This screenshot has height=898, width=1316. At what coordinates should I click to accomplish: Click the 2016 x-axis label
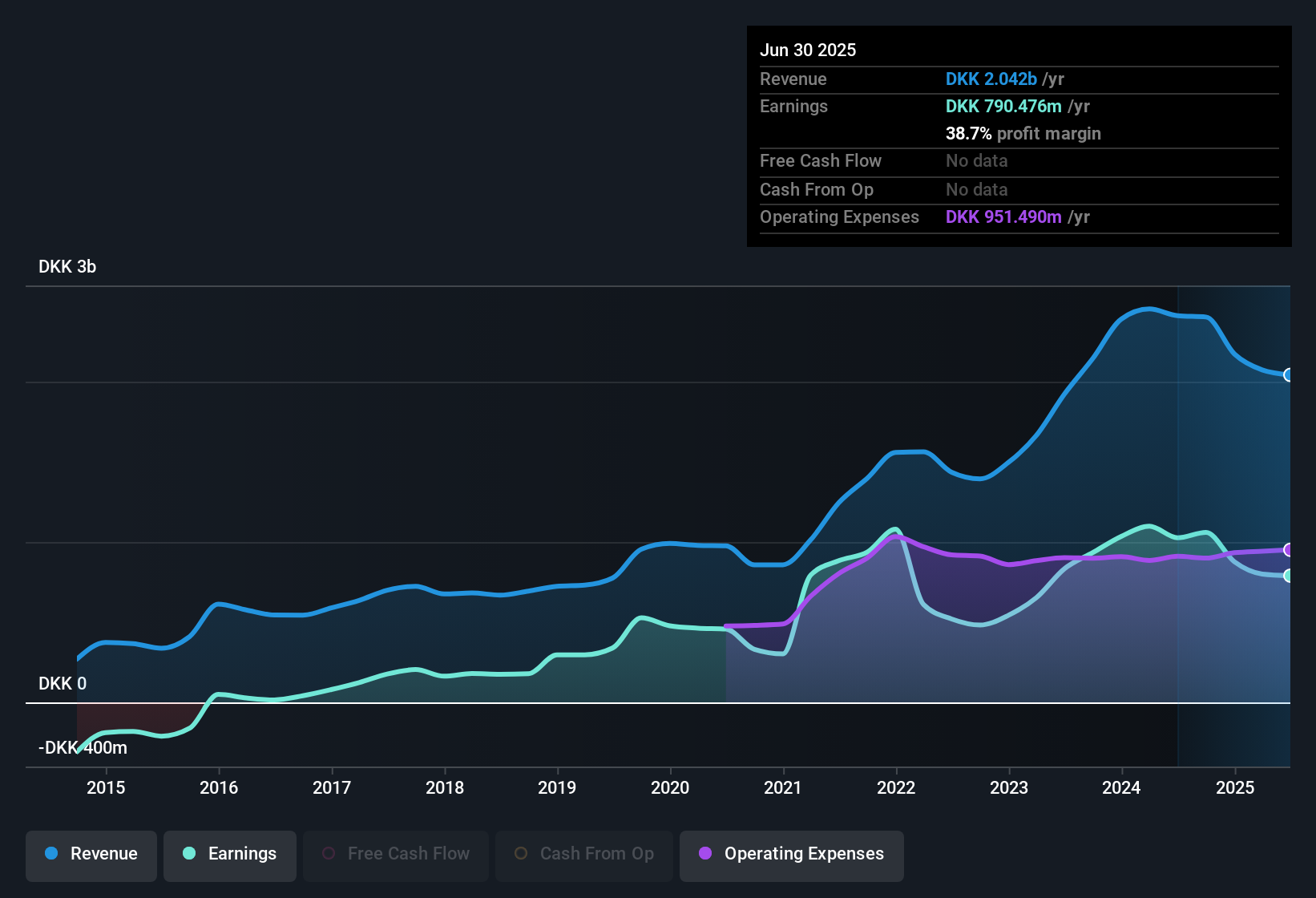click(x=219, y=787)
